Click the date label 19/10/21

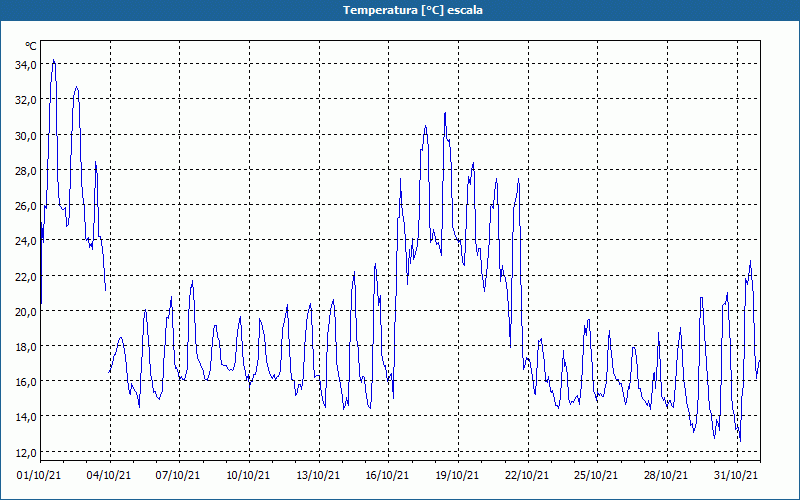click(x=457, y=476)
